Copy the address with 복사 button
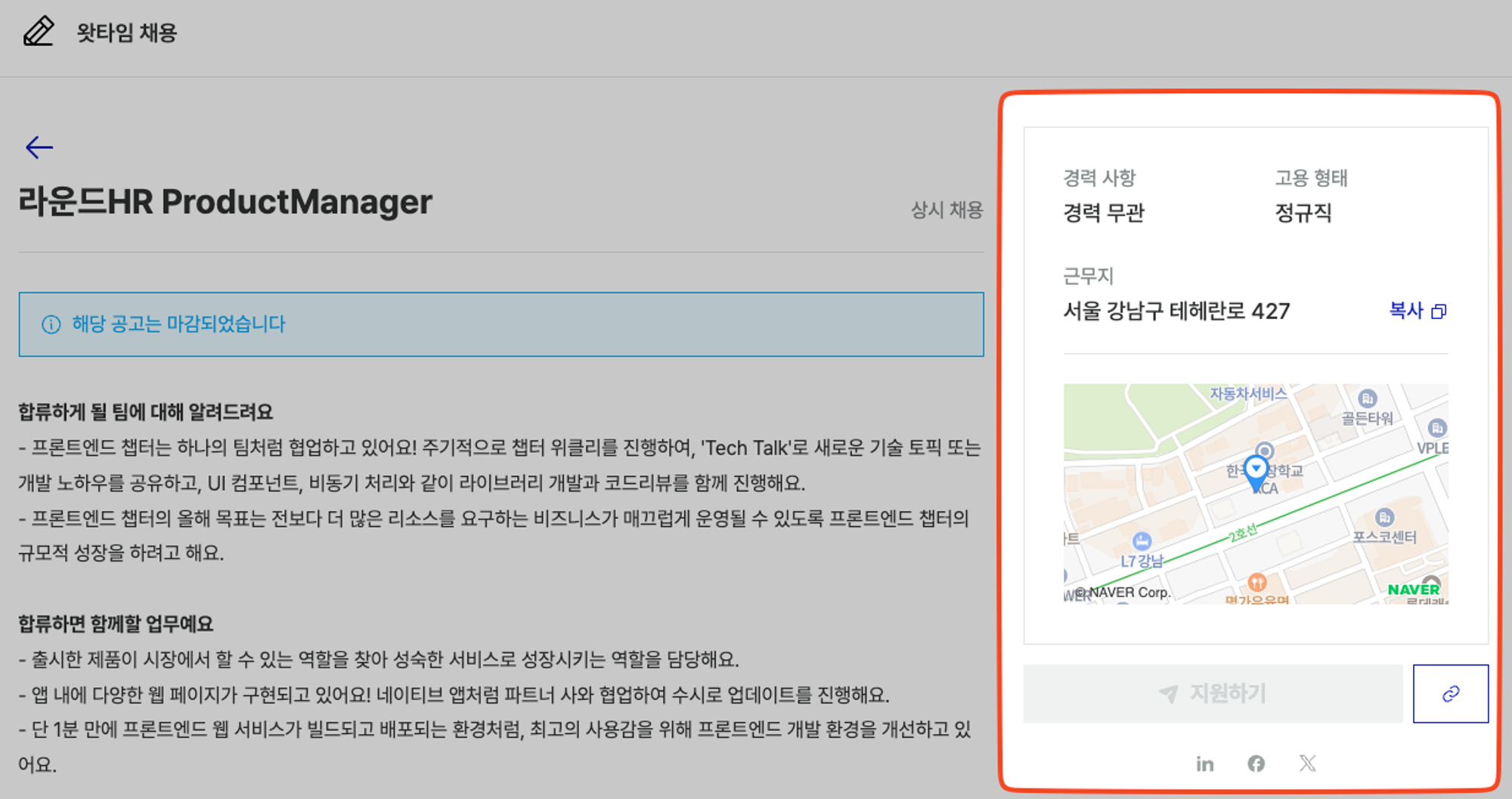 click(1417, 311)
